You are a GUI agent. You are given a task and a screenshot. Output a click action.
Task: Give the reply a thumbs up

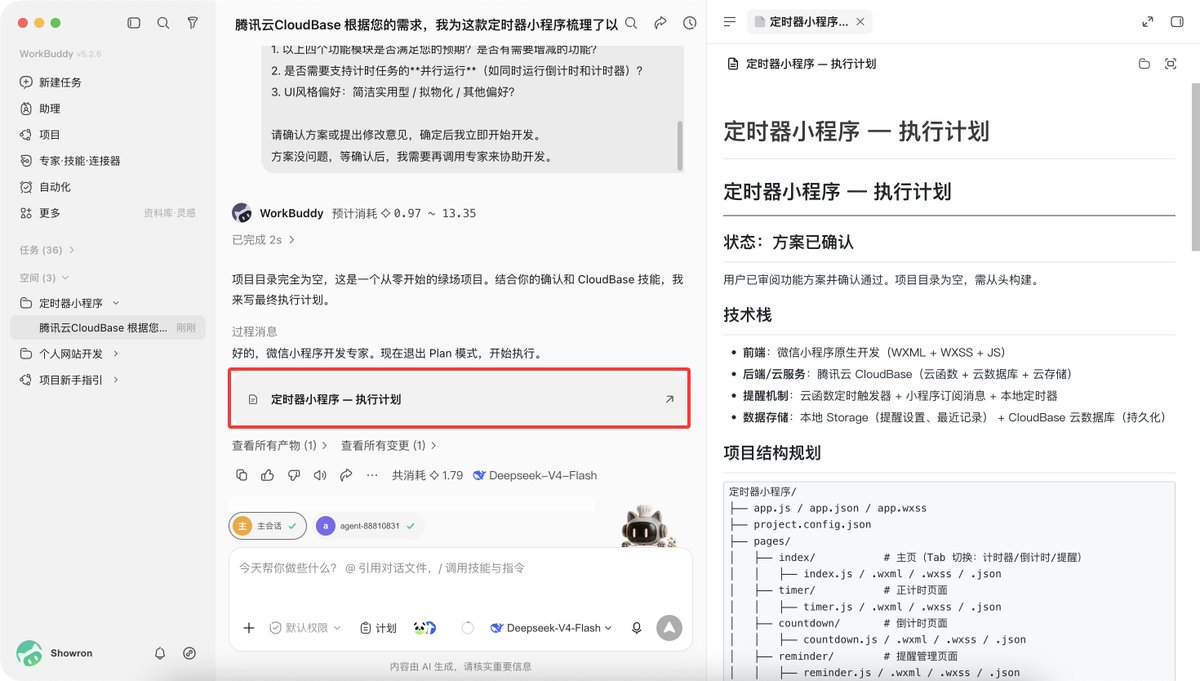coord(267,475)
